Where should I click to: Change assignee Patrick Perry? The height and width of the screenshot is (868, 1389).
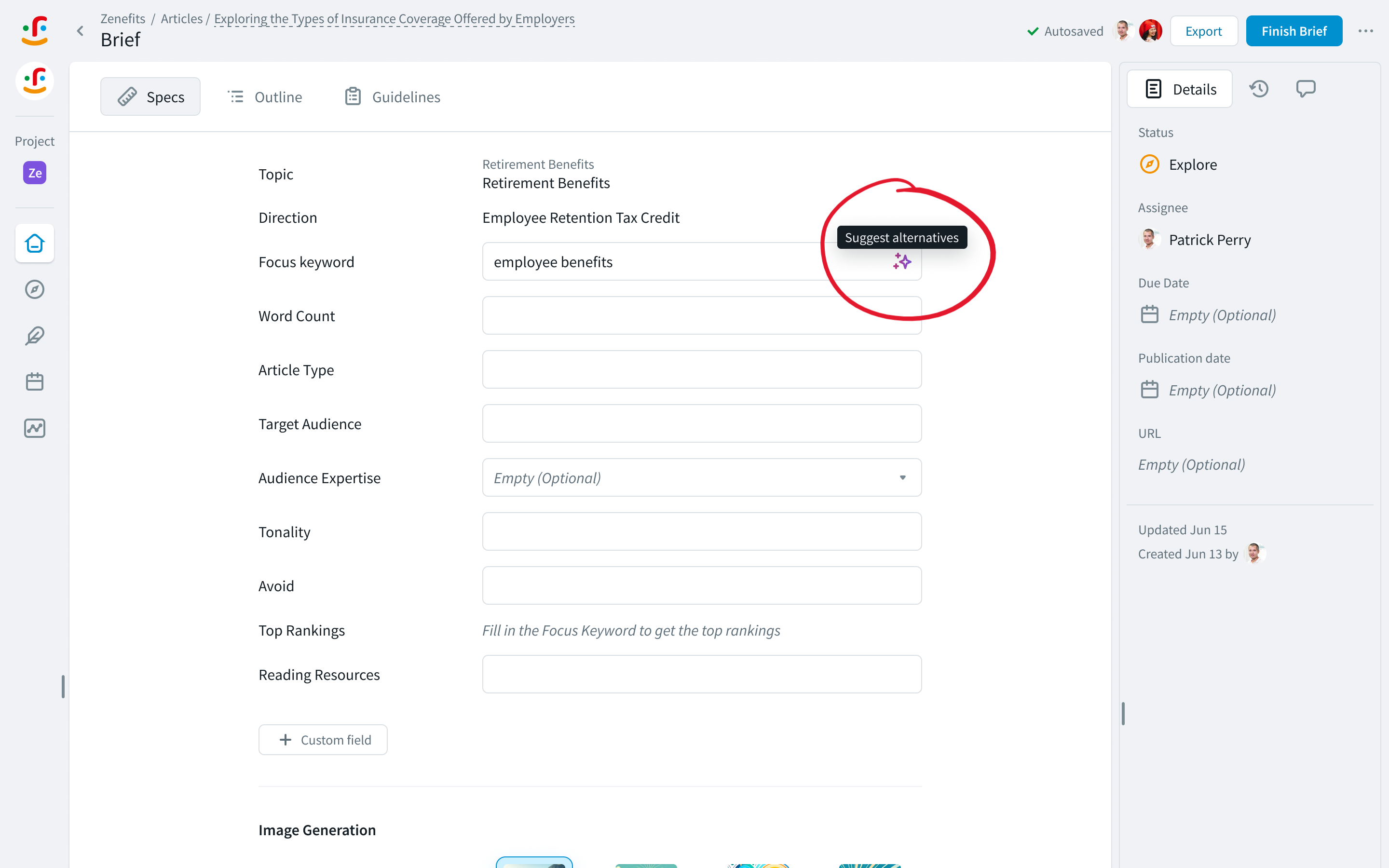(1195, 239)
